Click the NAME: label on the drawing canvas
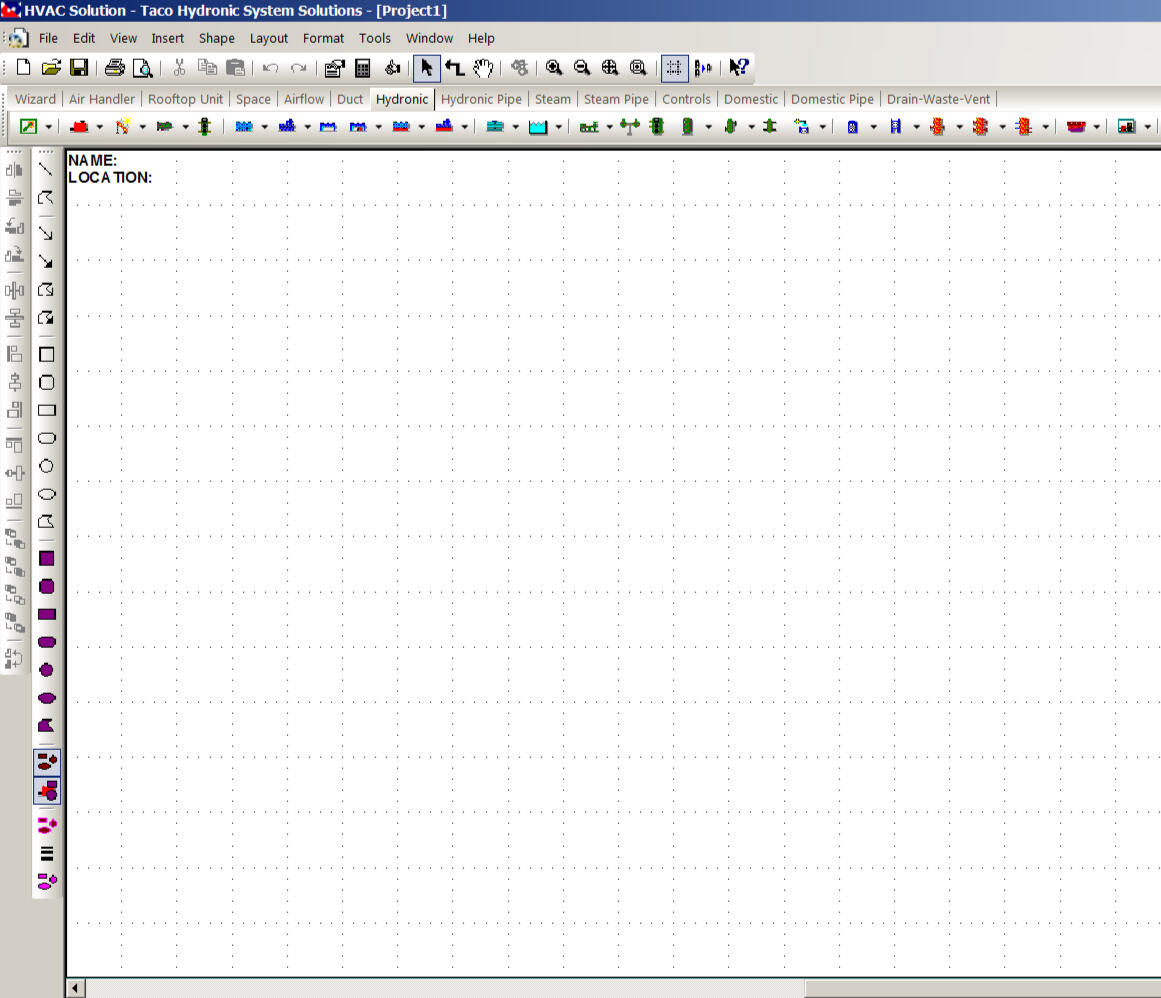Image resolution: width=1161 pixels, height=998 pixels. [93, 161]
